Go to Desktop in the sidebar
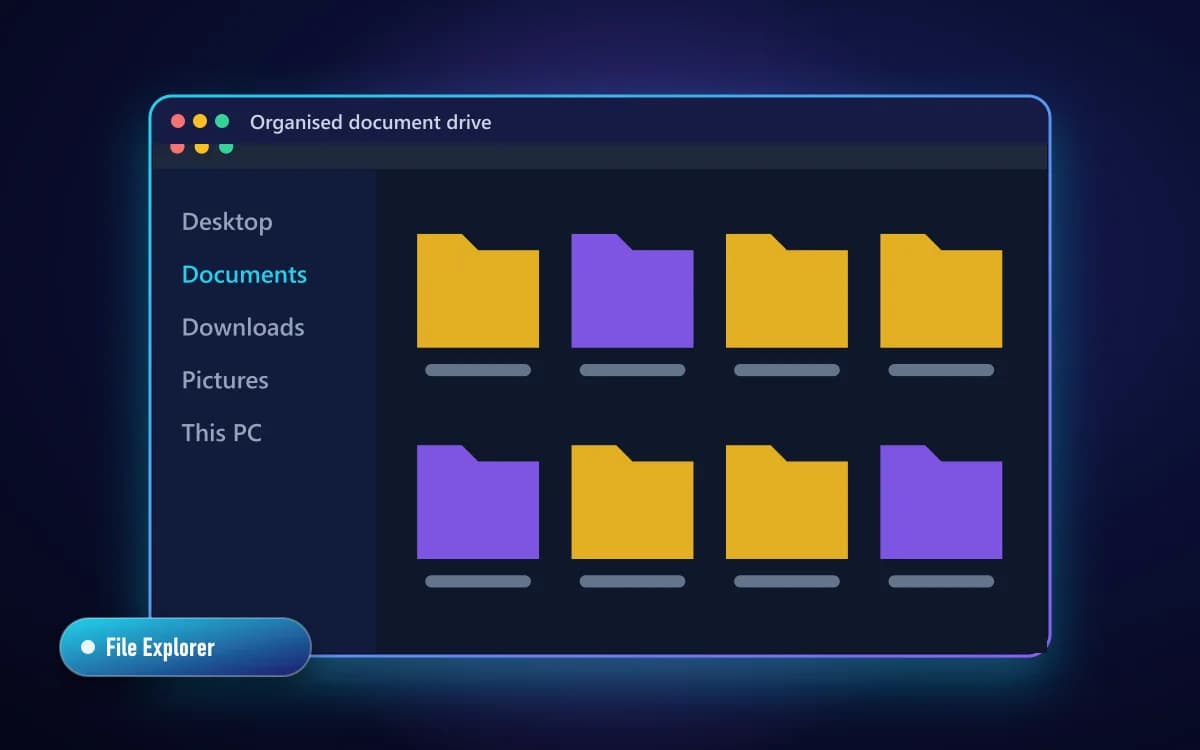 (x=227, y=222)
